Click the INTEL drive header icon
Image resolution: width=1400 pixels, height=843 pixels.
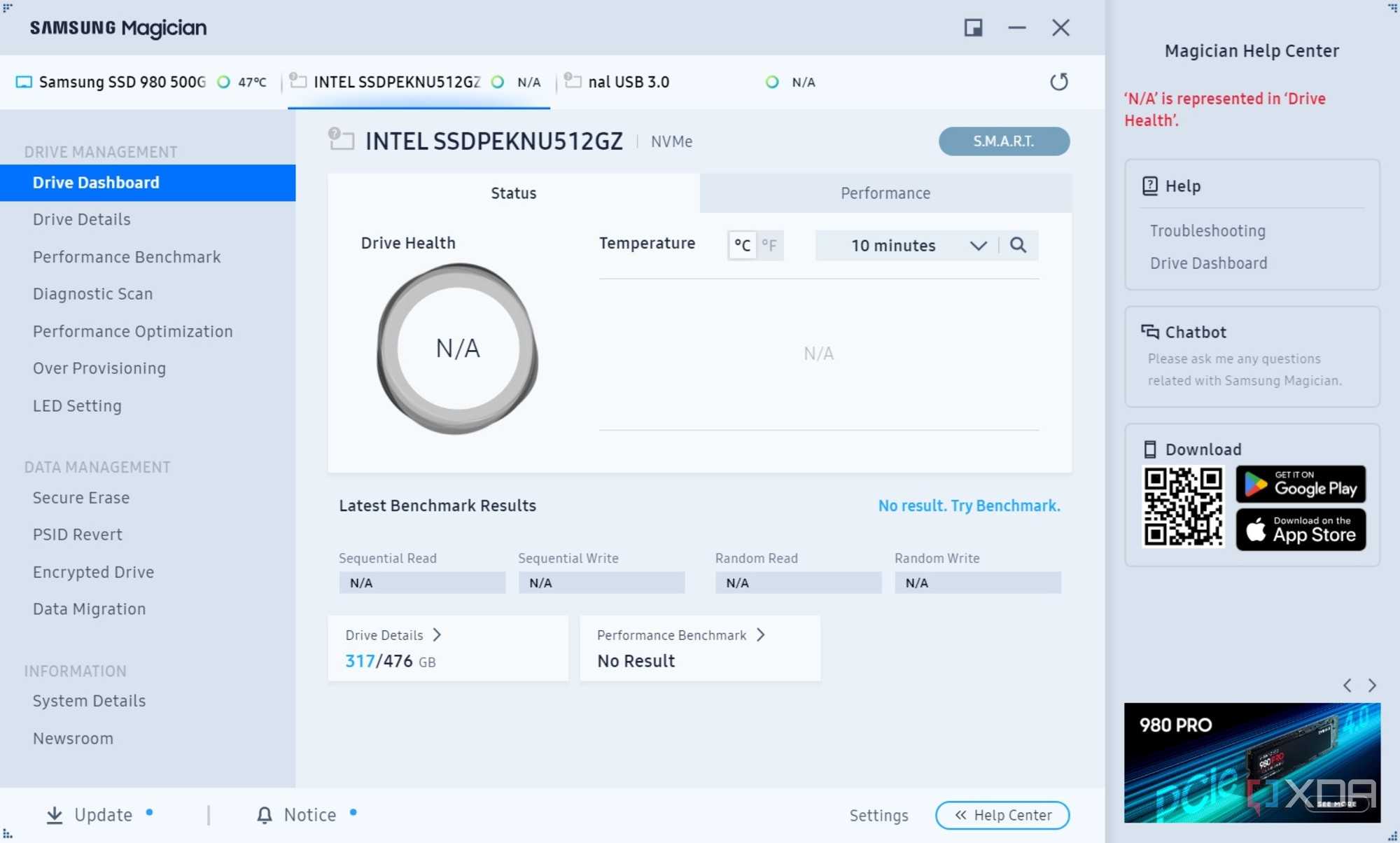coord(341,139)
